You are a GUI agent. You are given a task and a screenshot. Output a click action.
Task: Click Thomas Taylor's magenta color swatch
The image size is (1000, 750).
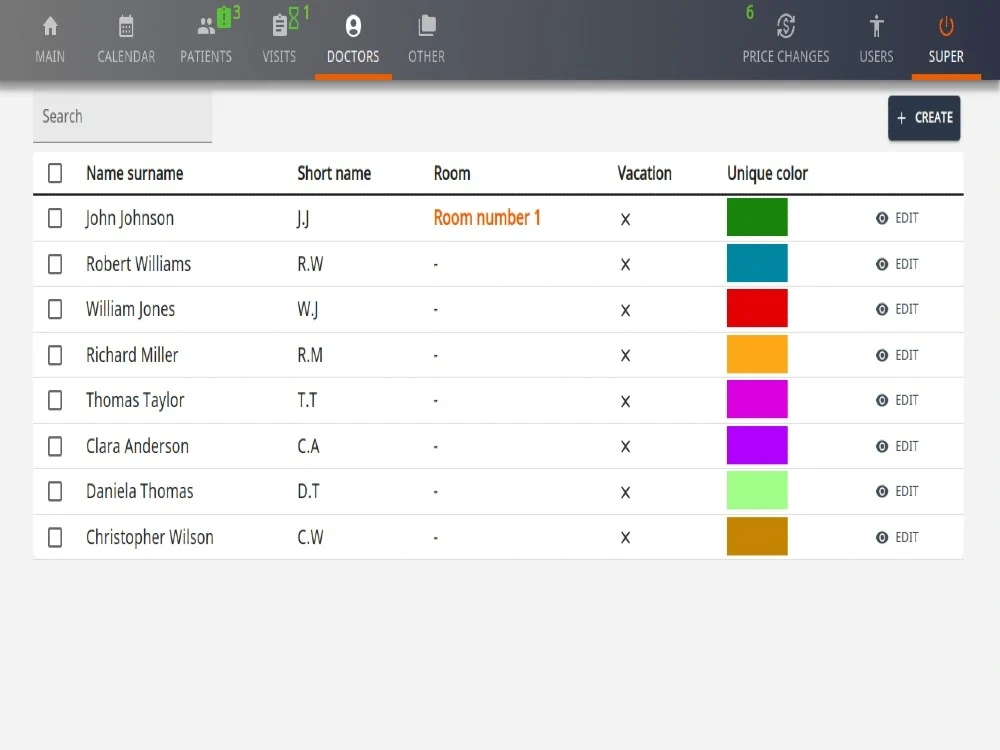(757, 399)
